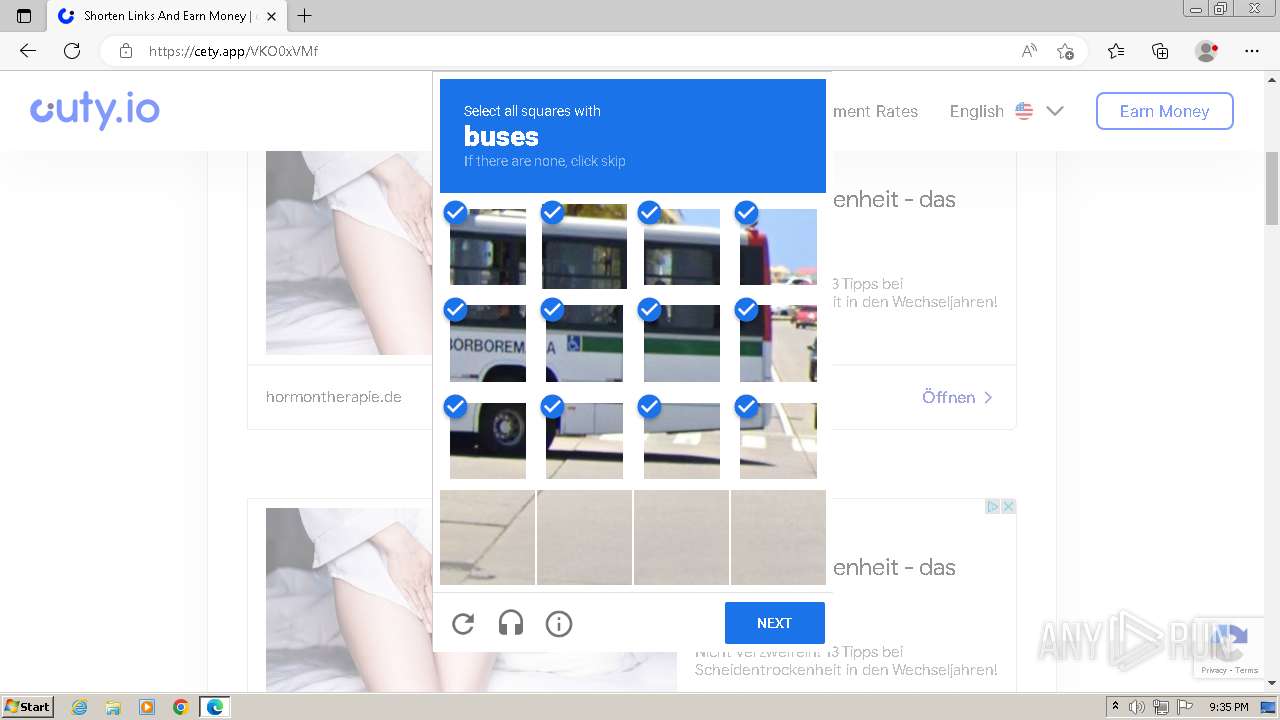Click the Earn Money button

[1164, 111]
